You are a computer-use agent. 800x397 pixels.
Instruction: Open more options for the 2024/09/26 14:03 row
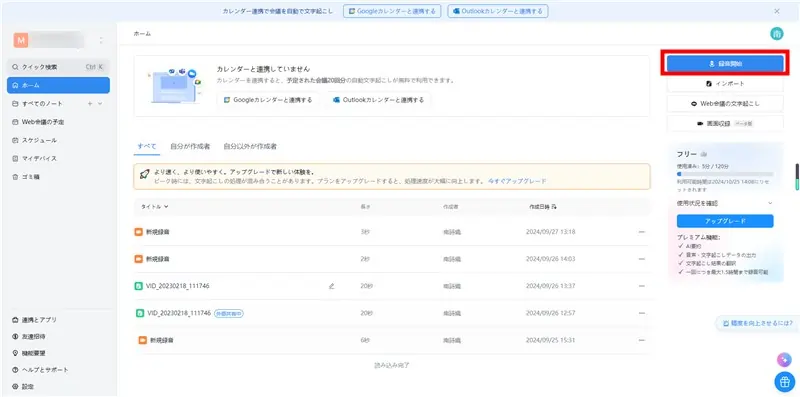click(x=641, y=259)
